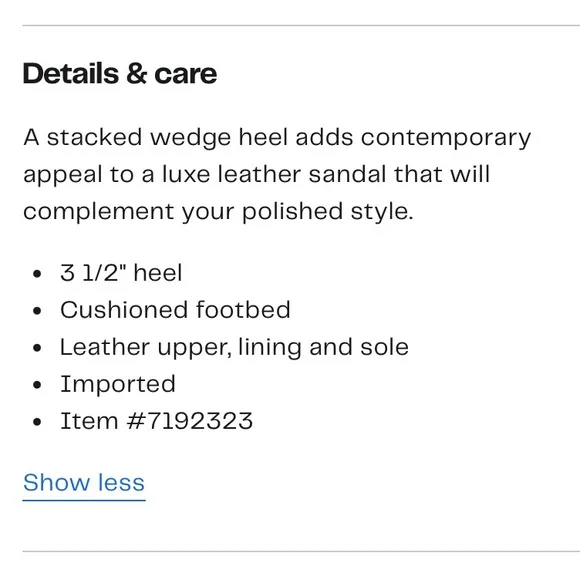Click the ampersand in the heading
Image resolution: width=580 pixels, height=580 pixels.
(x=136, y=73)
